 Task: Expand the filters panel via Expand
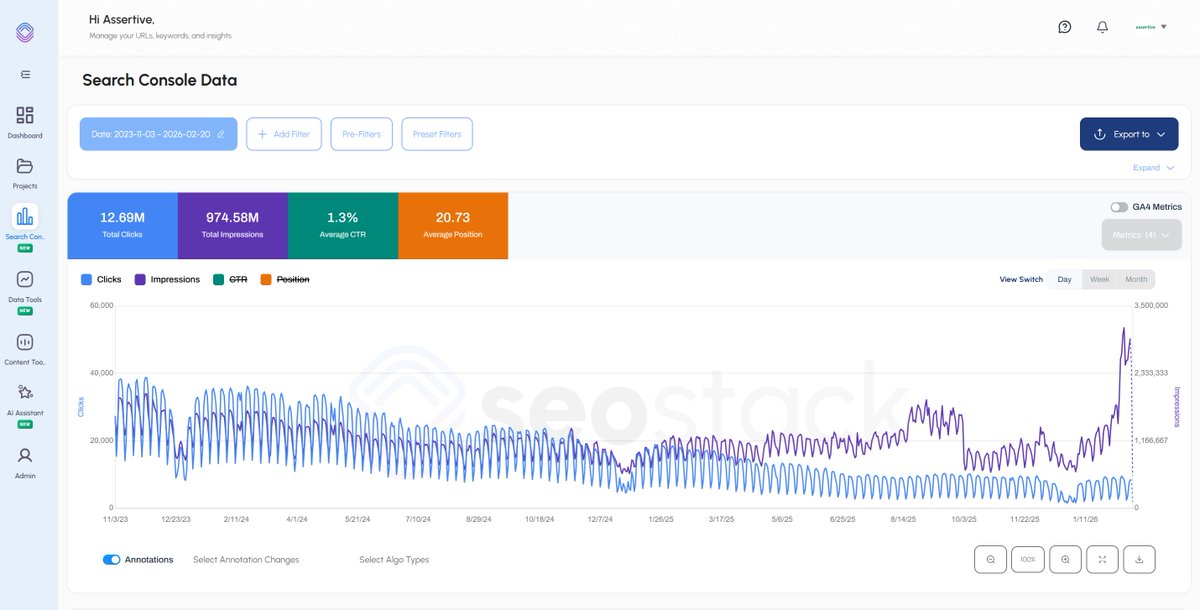1154,168
